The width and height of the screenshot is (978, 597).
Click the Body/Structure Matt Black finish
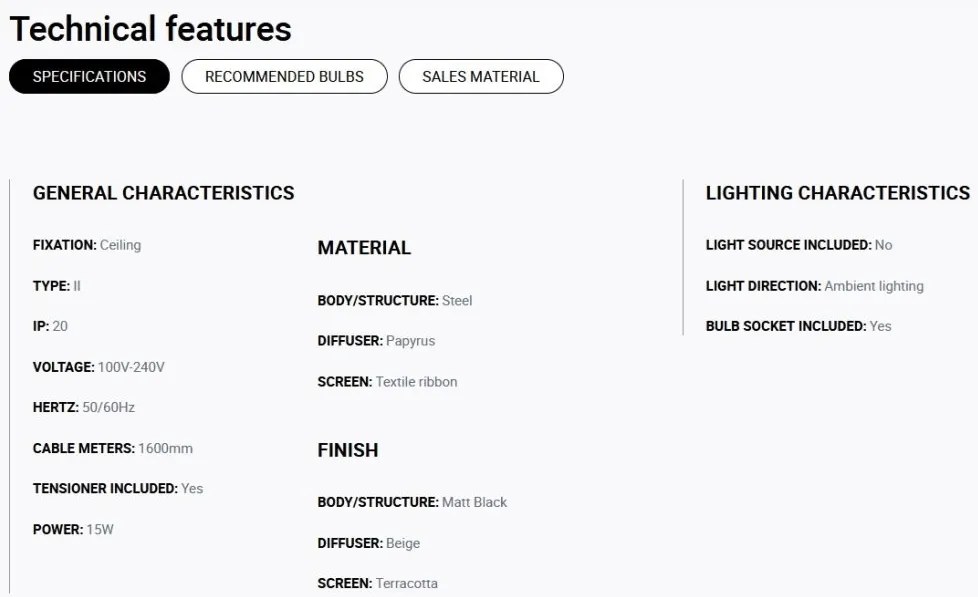coord(412,502)
